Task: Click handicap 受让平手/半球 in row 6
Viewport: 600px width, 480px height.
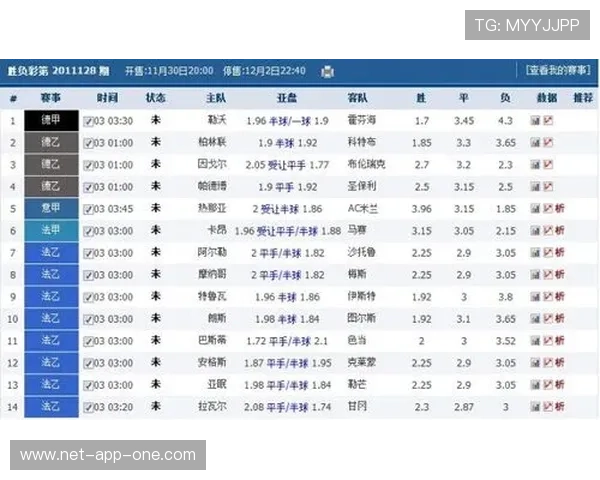Action: point(287,232)
